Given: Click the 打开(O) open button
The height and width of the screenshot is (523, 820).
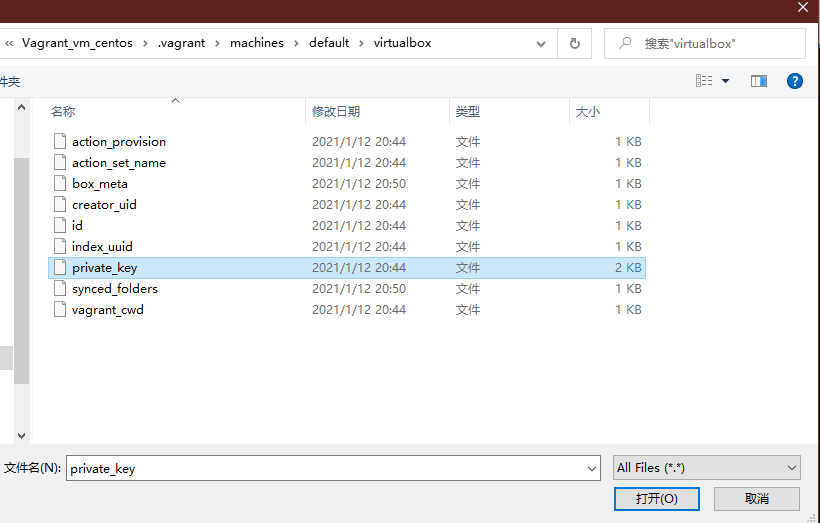Looking at the screenshot, I should tap(656, 498).
